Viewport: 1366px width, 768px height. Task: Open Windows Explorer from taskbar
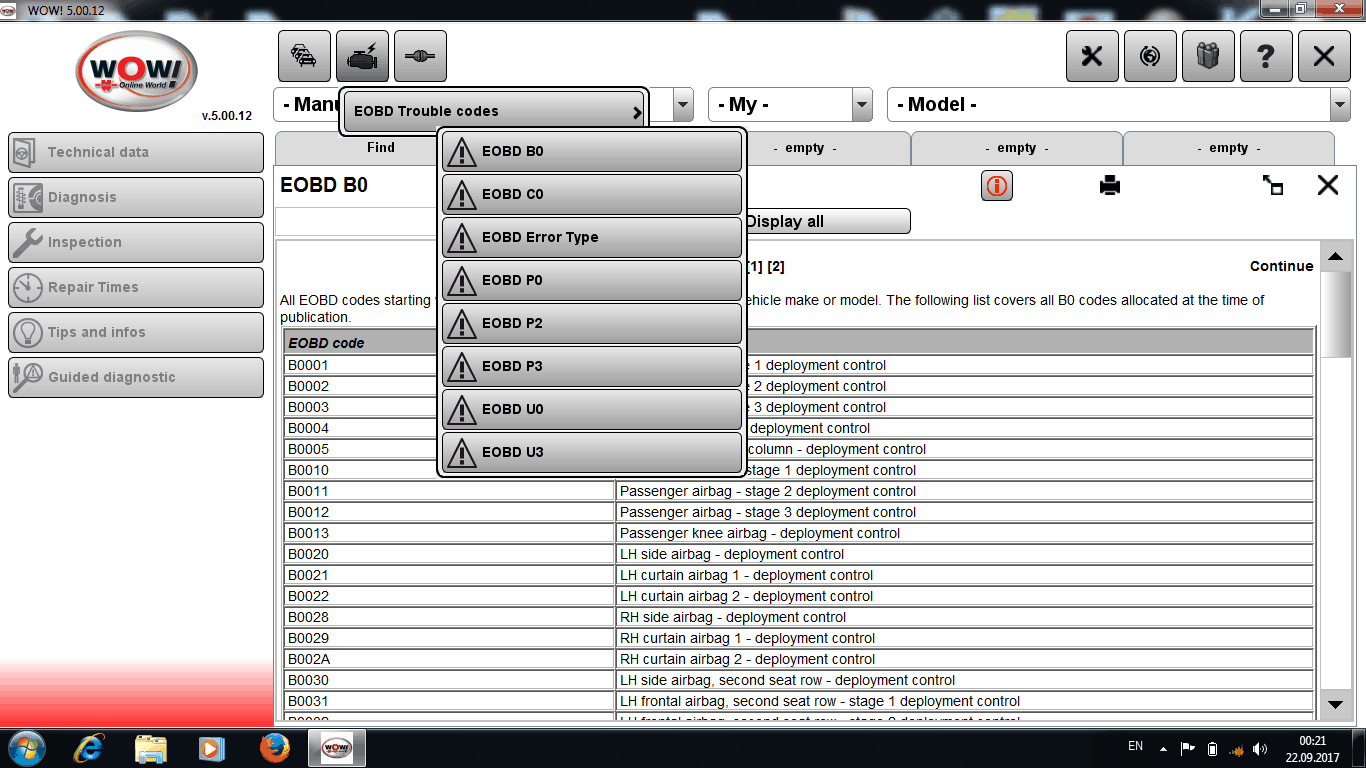click(151, 748)
